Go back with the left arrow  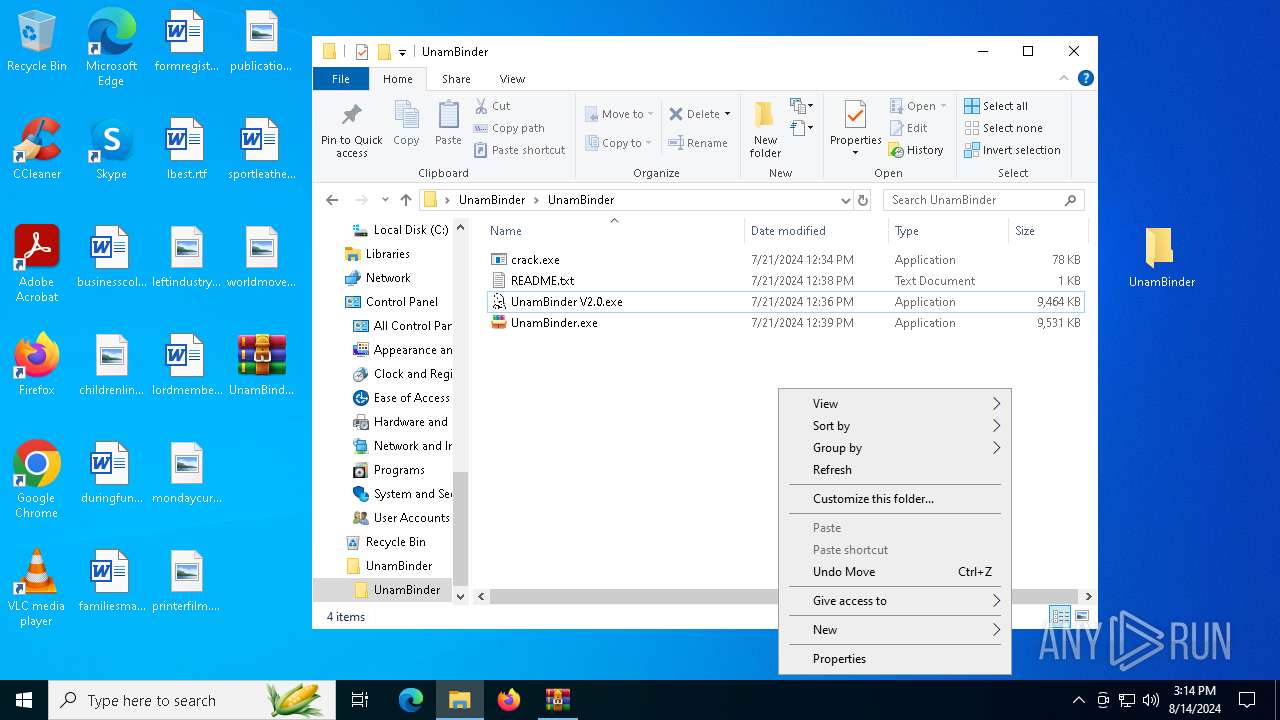pyautogui.click(x=332, y=200)
